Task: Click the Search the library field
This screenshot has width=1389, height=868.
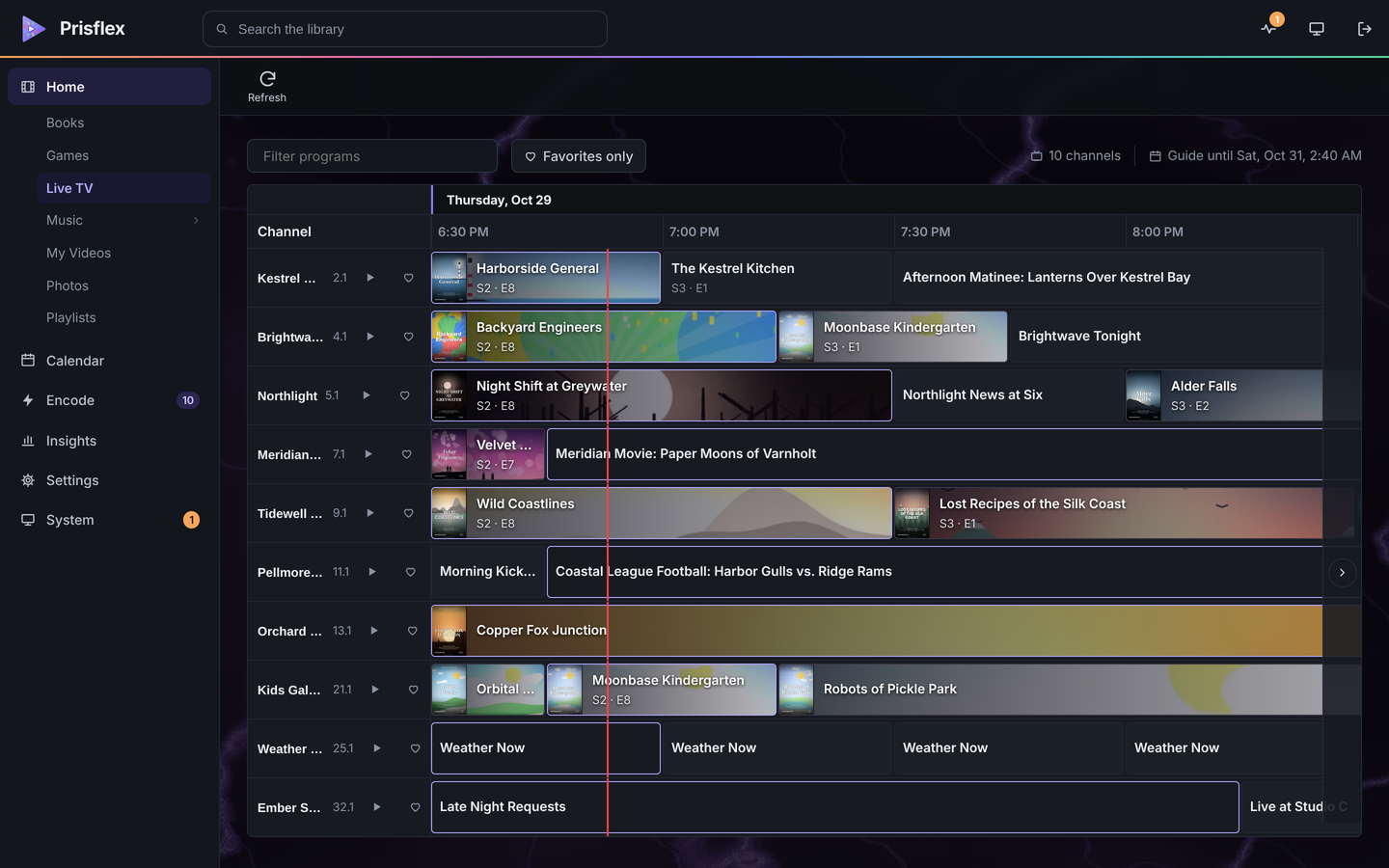Action: pos(405,29)
